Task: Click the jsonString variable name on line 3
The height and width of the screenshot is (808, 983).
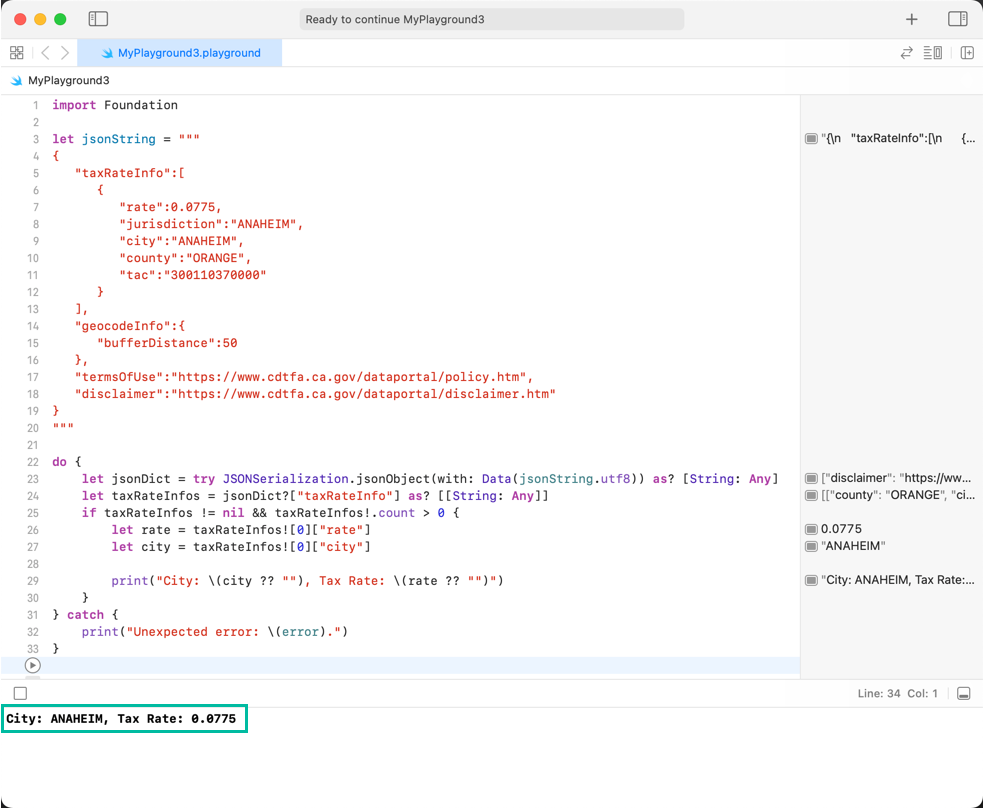Action: point(118,139)
